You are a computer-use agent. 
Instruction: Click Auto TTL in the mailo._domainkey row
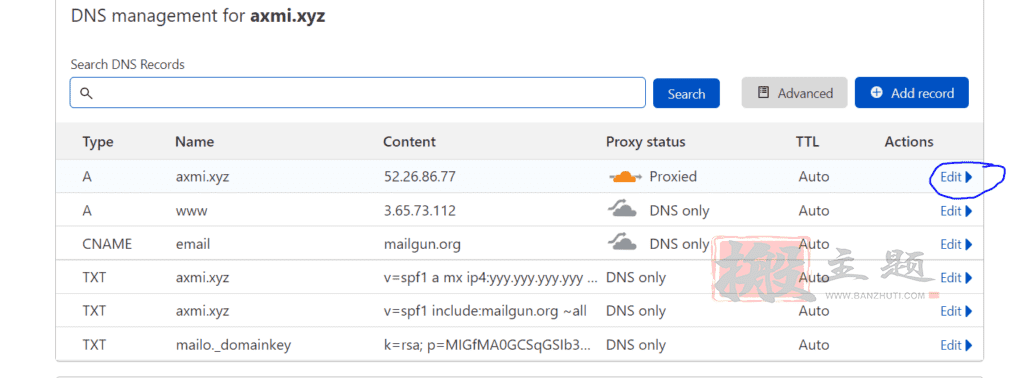(x=814, y=345)
